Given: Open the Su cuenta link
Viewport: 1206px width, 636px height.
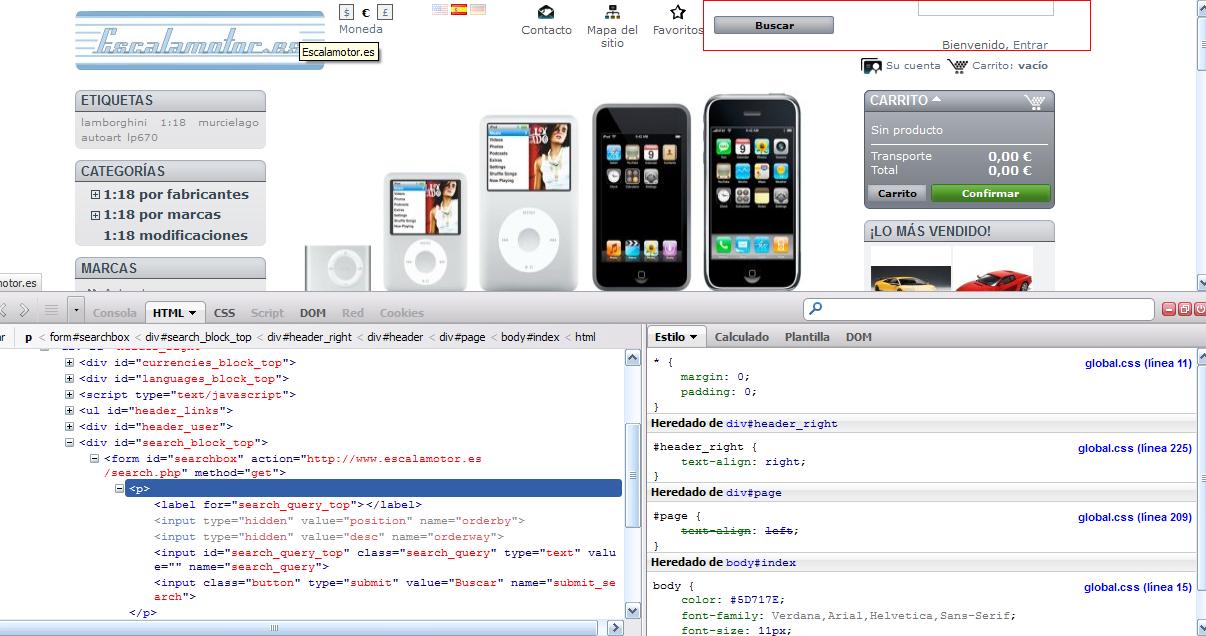Looking at the screenshot, I should coord(913,66).
